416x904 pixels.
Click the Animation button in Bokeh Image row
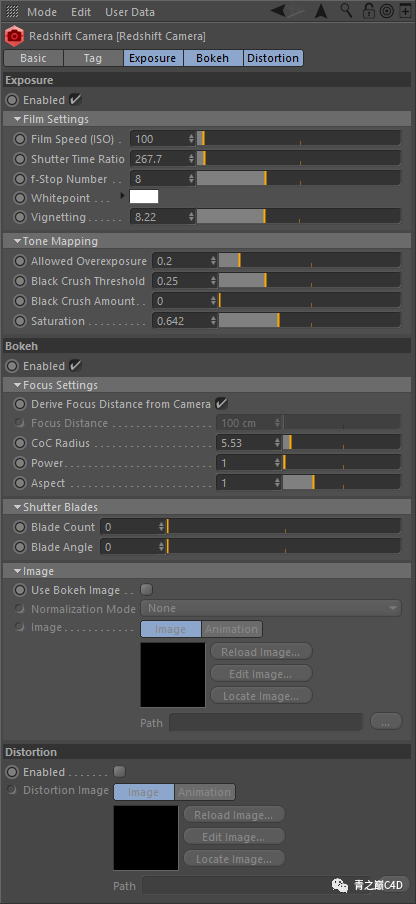(x=232, y=629)
